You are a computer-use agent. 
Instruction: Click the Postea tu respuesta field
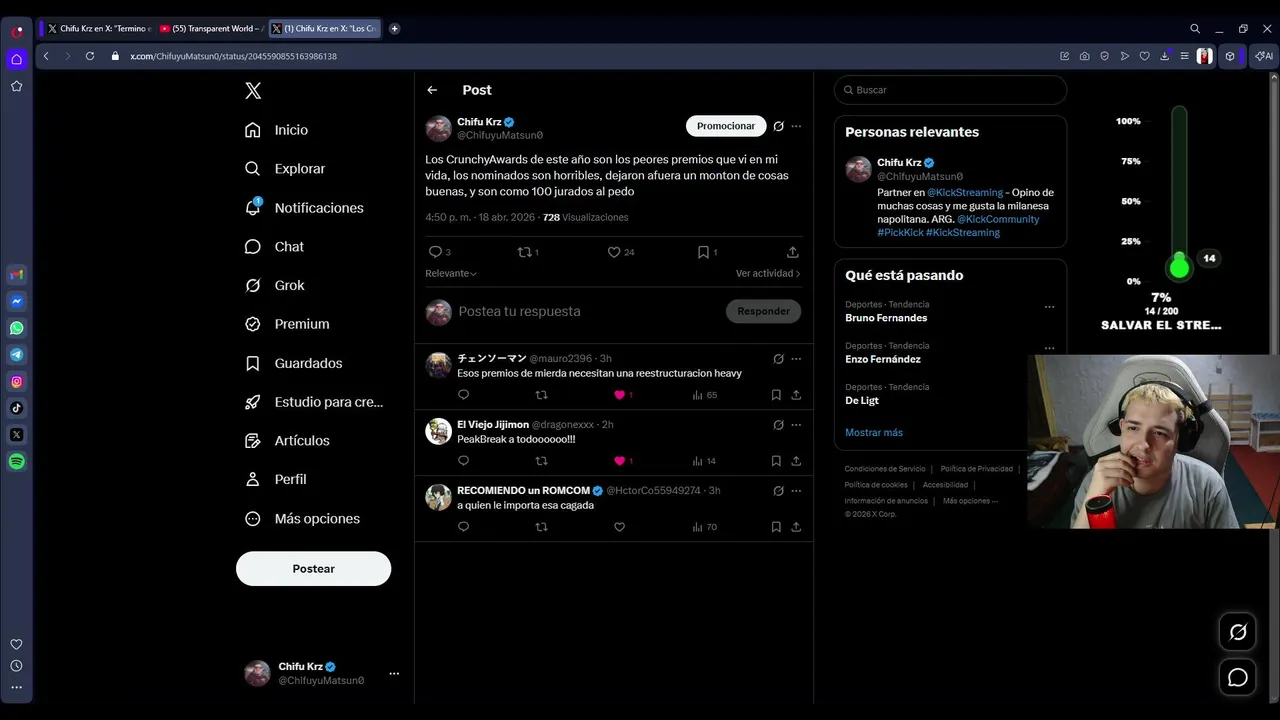point(587,311)
